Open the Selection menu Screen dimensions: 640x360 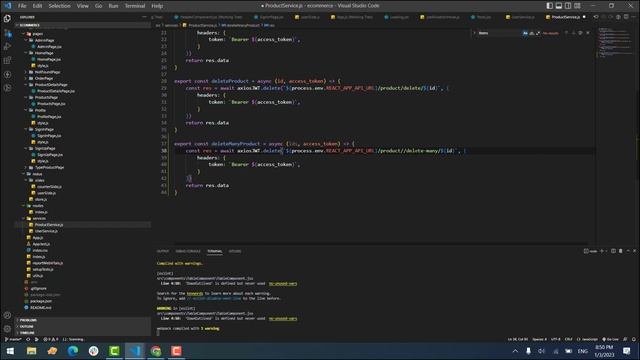(60, 6)
